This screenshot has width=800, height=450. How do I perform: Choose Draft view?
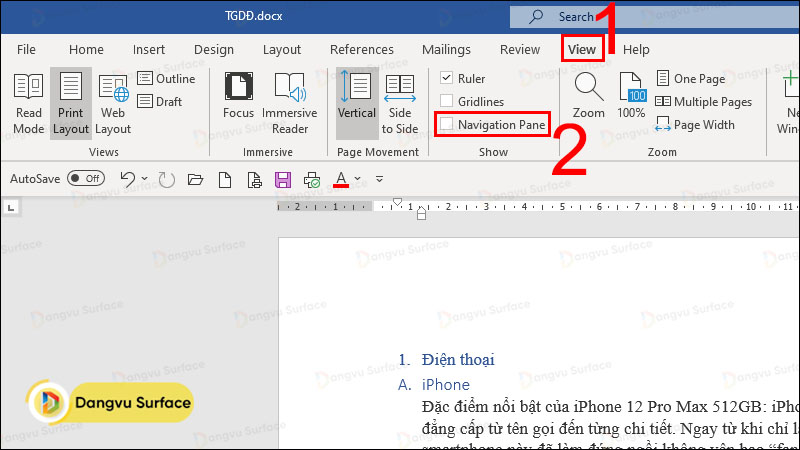click(x=160, y=102)
